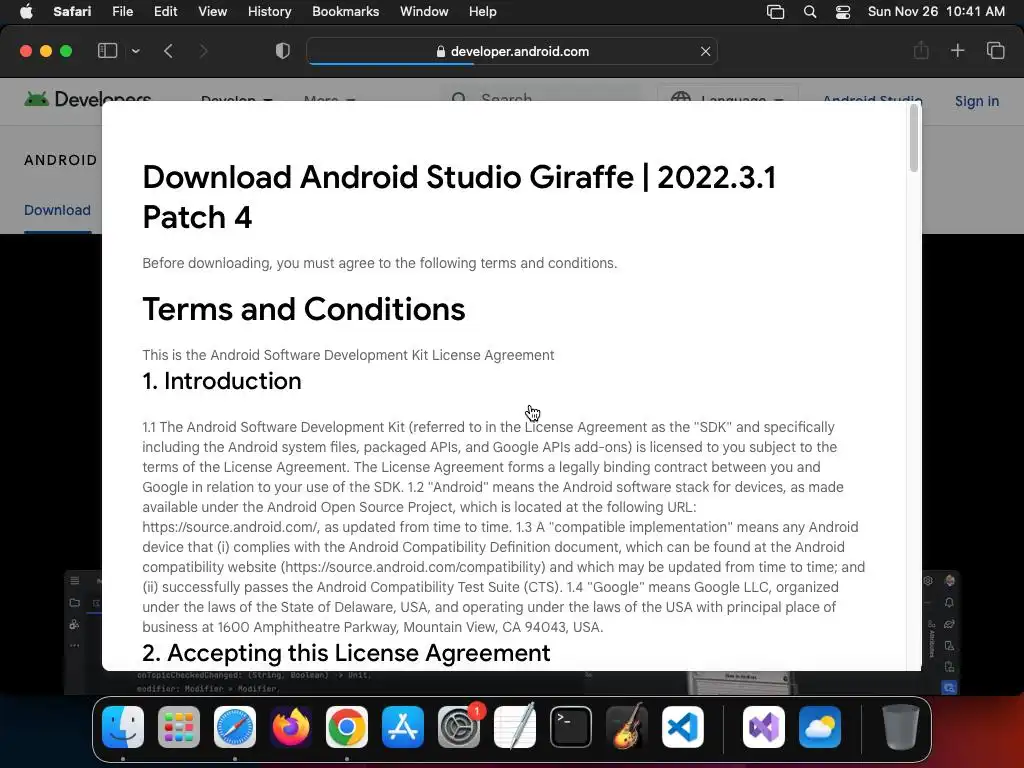Screen dimensions: 1024x768
Task: Click the Share button in Safari
Action: (x=921, y=50)
